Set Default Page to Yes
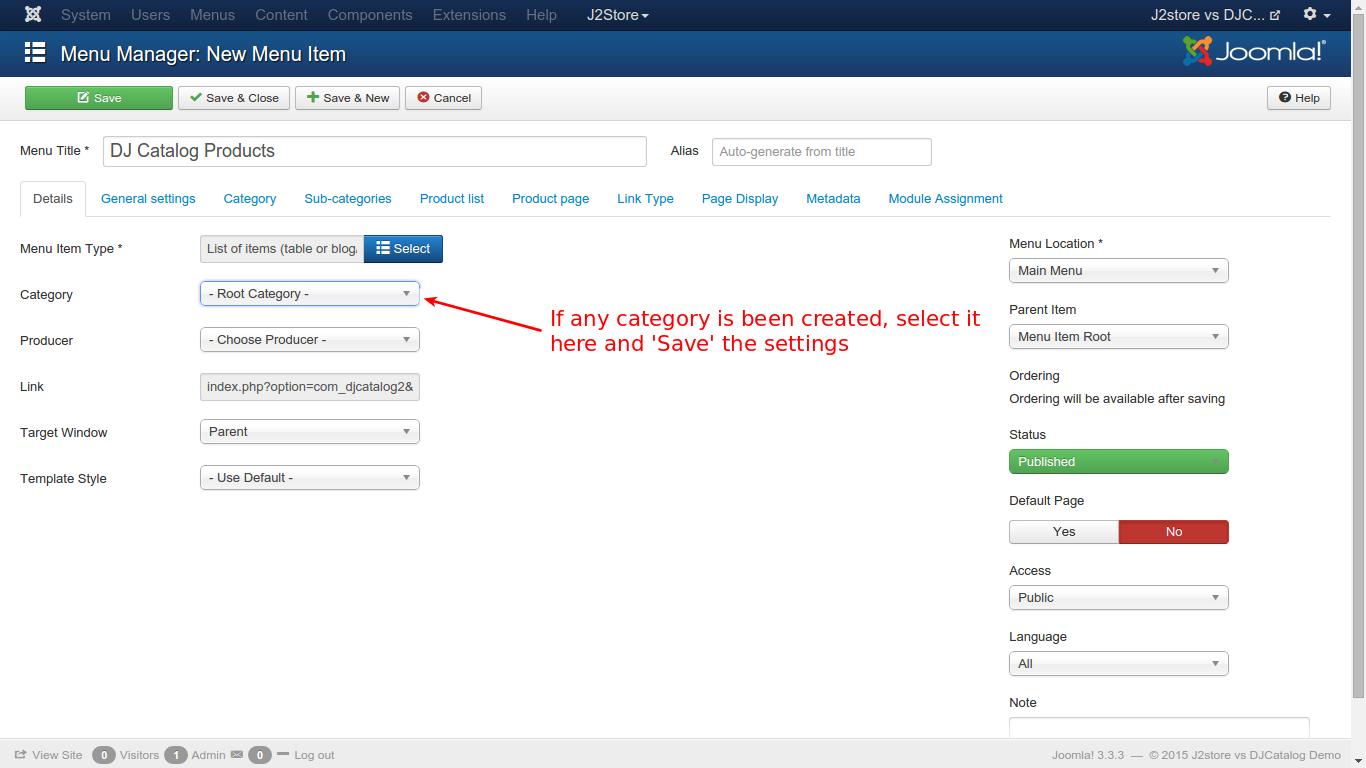Screen dimensions: 1366x768 pos(1064,532)
